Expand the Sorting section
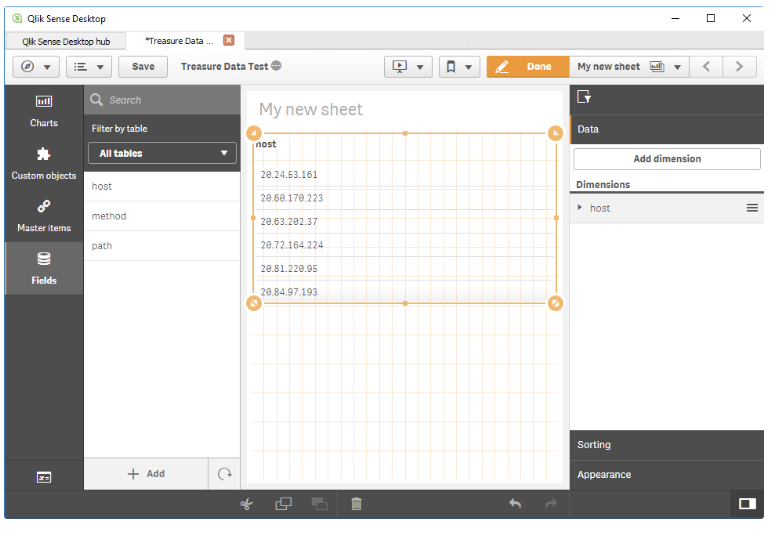This screenshot has width=771, height=545. point(666,445)
